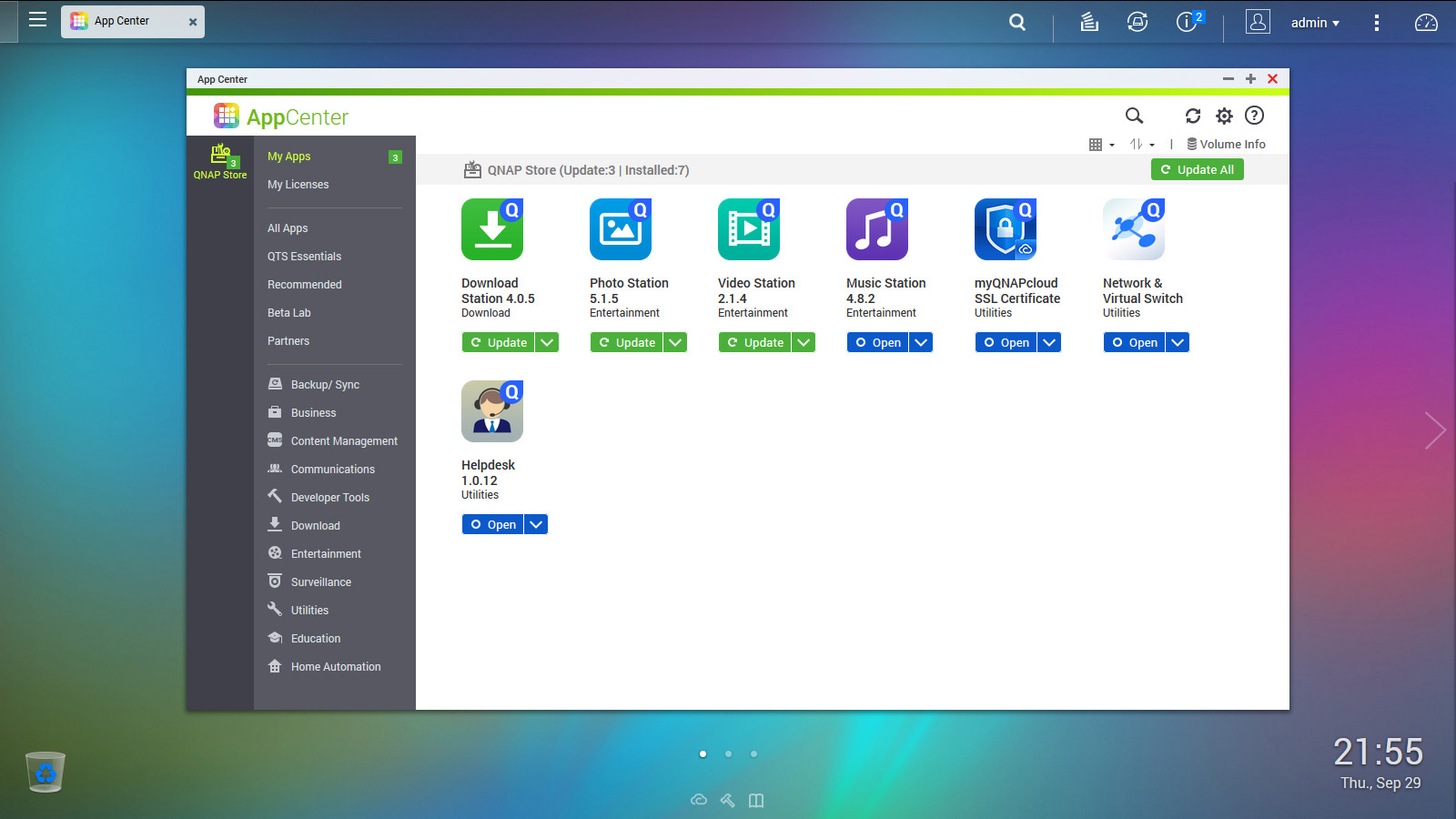Open Recommended apps category
The width and height of the screenshot is (1456, 819).
[x=305, y=285]
